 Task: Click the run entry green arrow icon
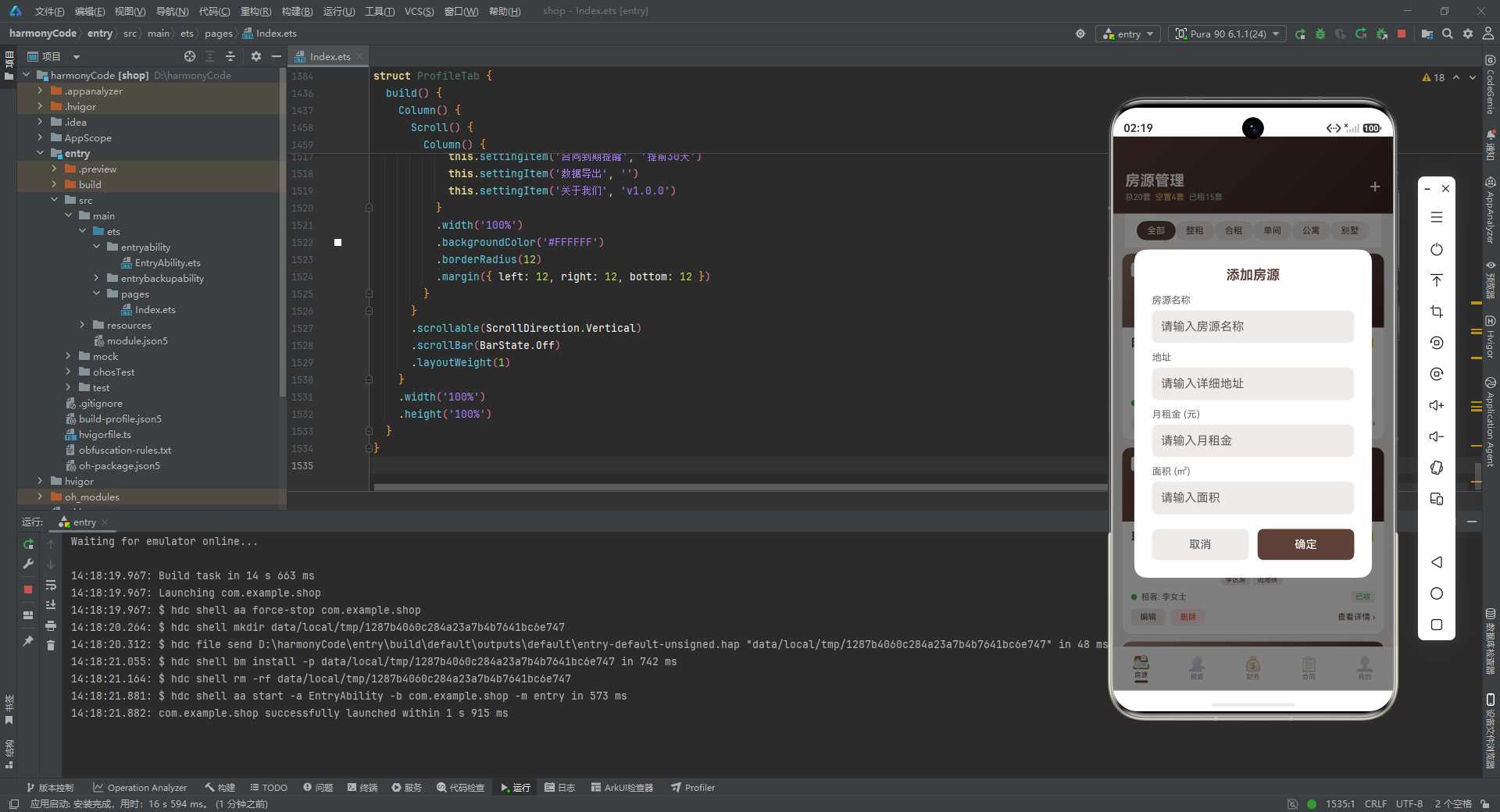[1300, 34]
